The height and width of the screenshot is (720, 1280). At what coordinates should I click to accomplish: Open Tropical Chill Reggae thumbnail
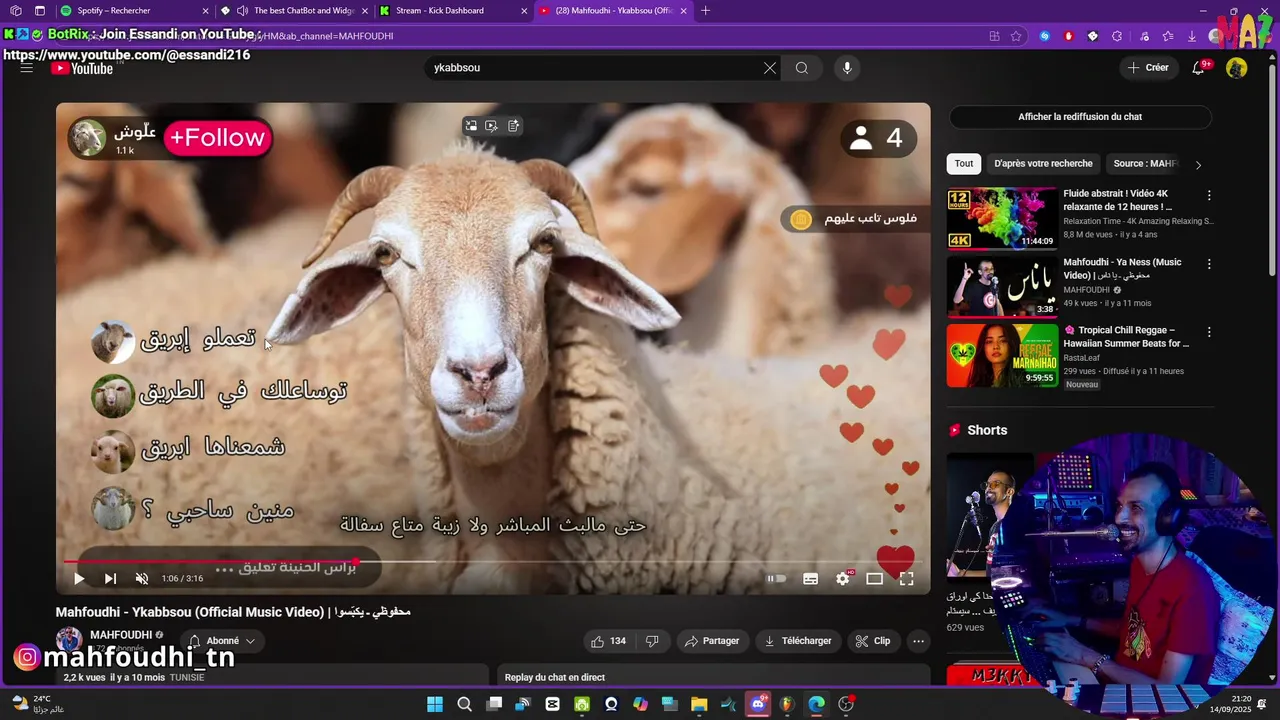pos(1002,355)
